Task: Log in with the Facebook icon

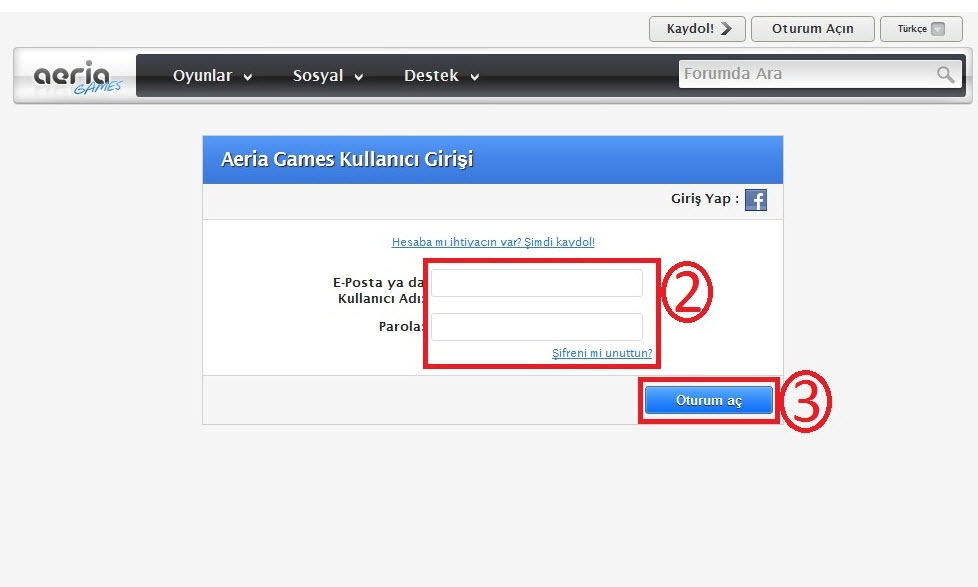Action: 756,200
